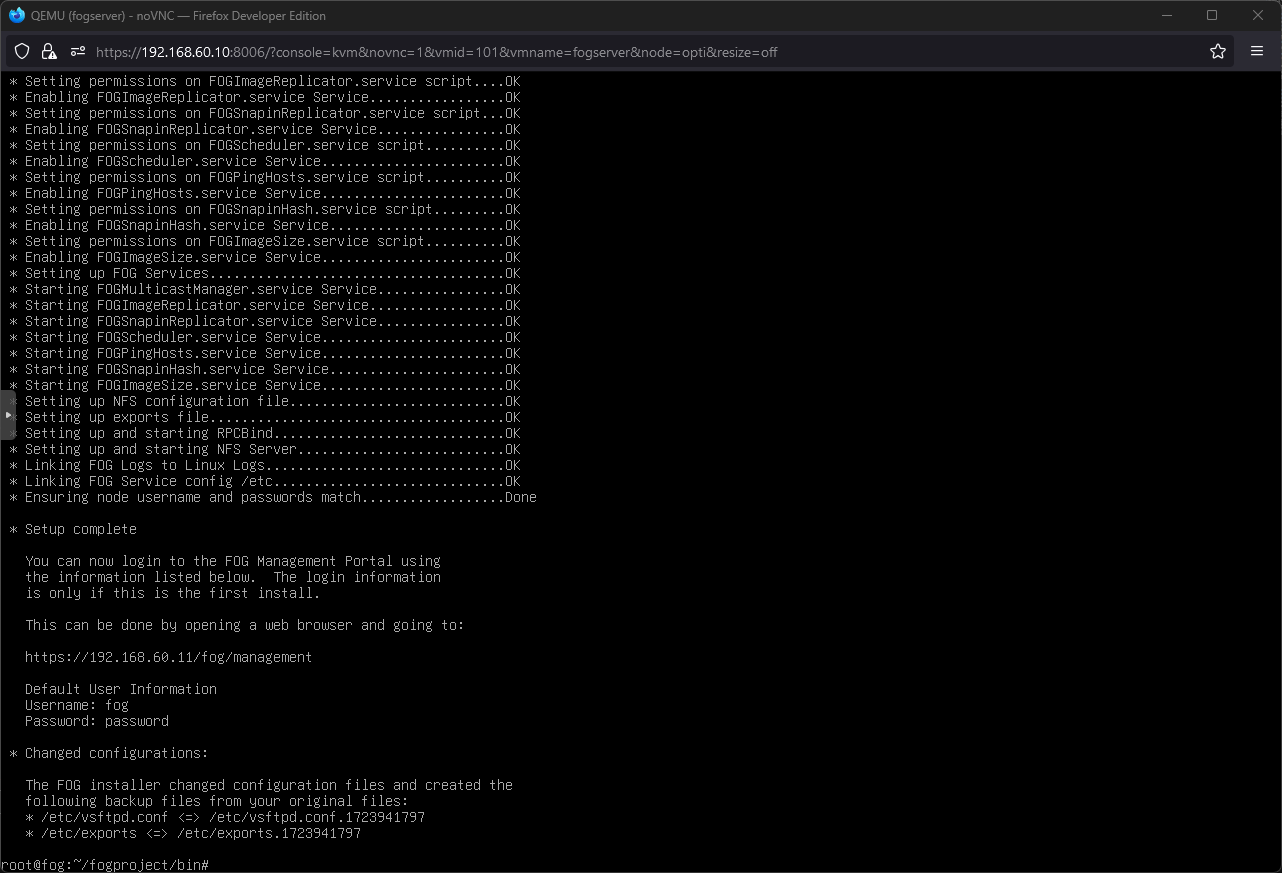Close the noVNC Firefox window
The width and height of the screenshot is (1282, 873).
tap(1258, 15)
